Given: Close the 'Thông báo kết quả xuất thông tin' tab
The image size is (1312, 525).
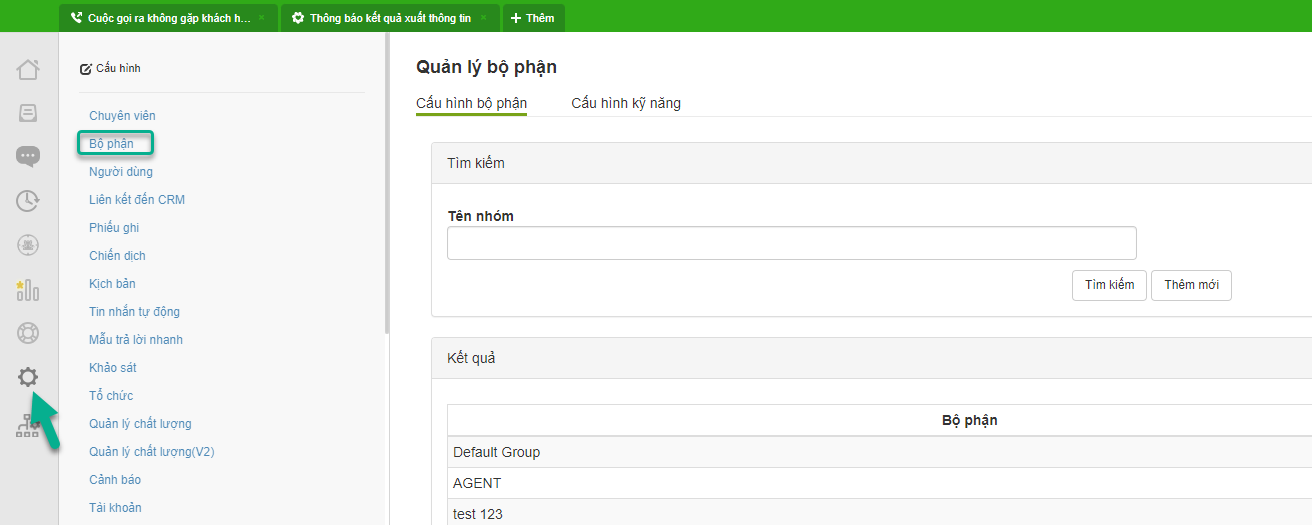Looking at the screenshot, I should pyautogui.click(x=484, y=18).
